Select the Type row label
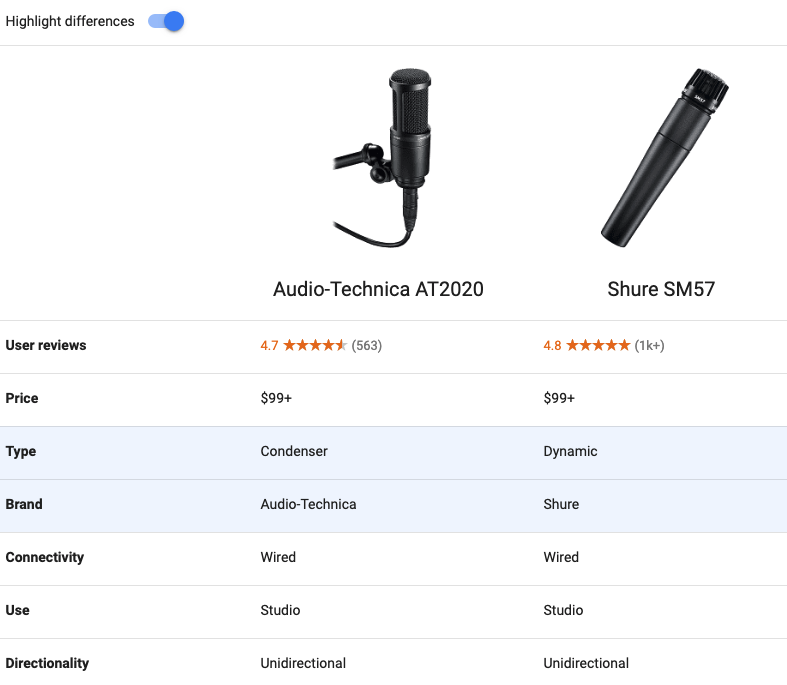This screenshot has width=787, height=685. click(x=21, y=452)
